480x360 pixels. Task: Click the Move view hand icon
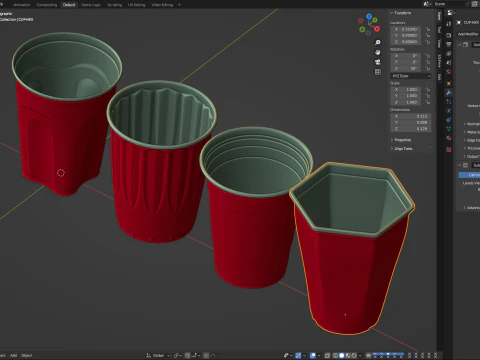378,52
